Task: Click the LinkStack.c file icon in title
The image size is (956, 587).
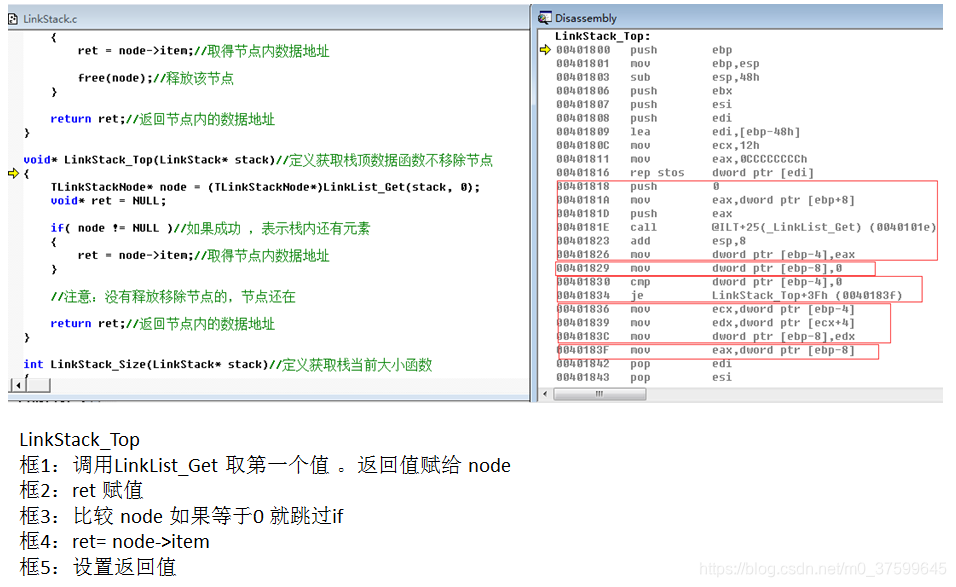Action: click(x=13, y=19)
